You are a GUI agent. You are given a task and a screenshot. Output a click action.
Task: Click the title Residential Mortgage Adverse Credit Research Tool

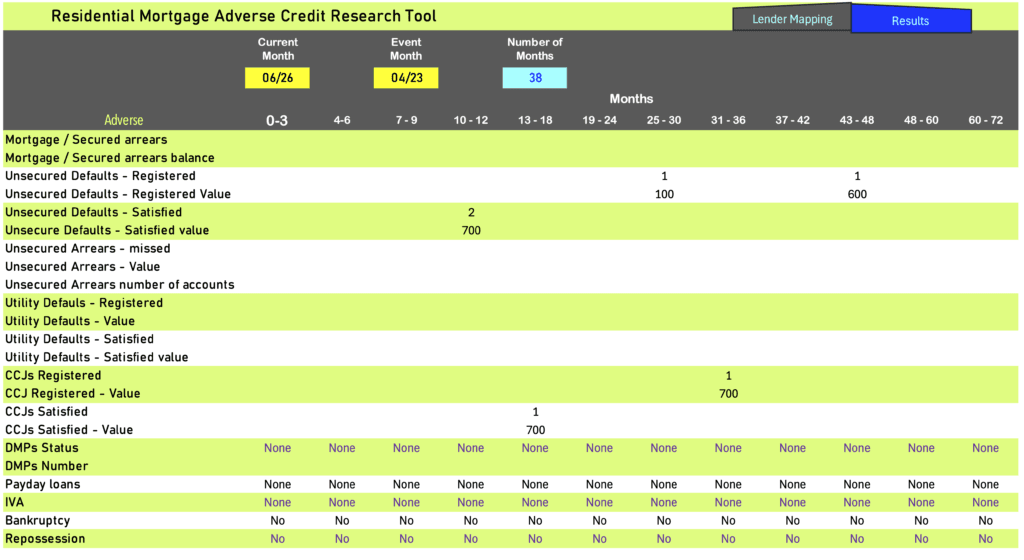[x=244, y=16]
